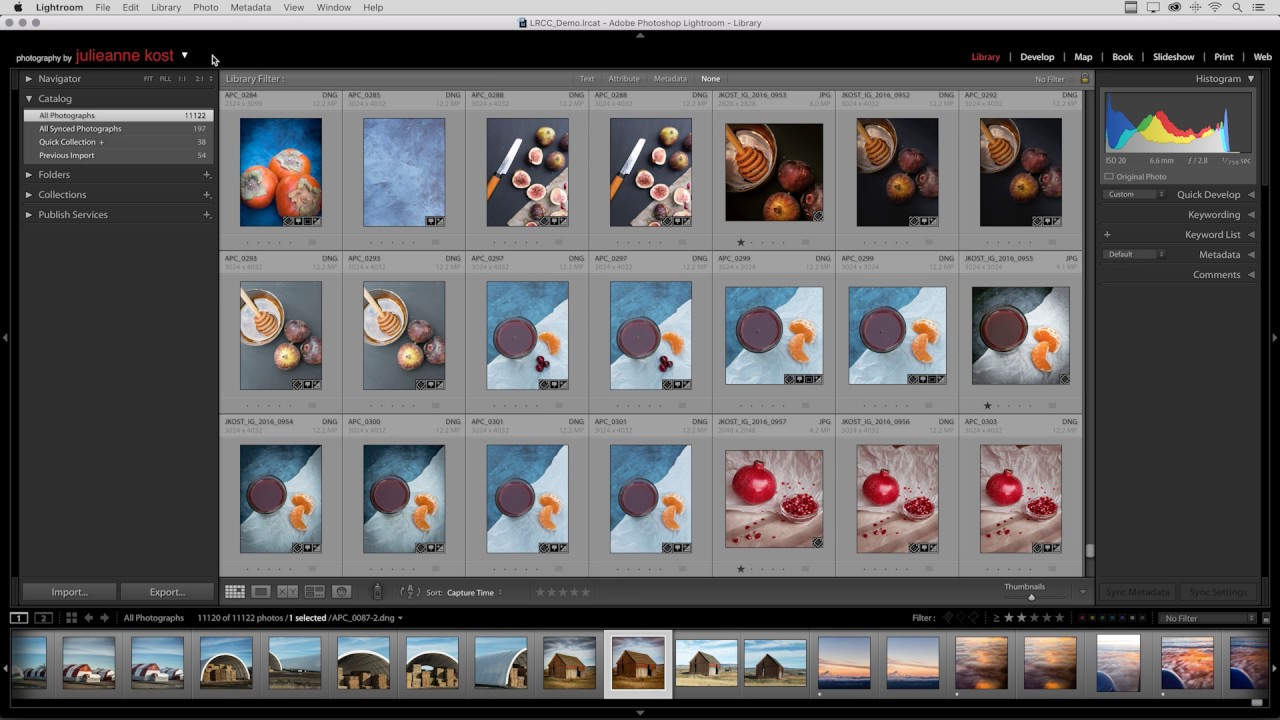The height and width of the screenshot is (720, 1280).
Task: Adjust the Thumbnails size slider
Action: pos(1031,597)
